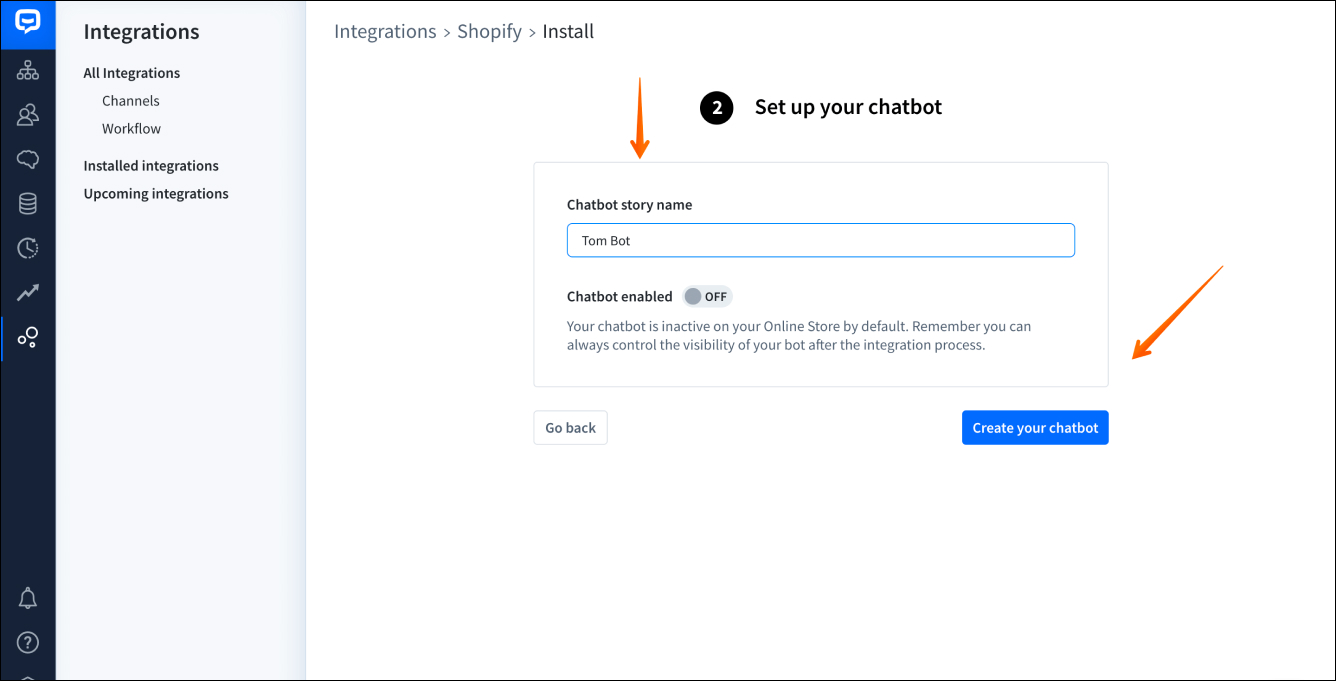
Task: Open the clock-shaped icon in sidebar
Action: (x=28, y=248)
